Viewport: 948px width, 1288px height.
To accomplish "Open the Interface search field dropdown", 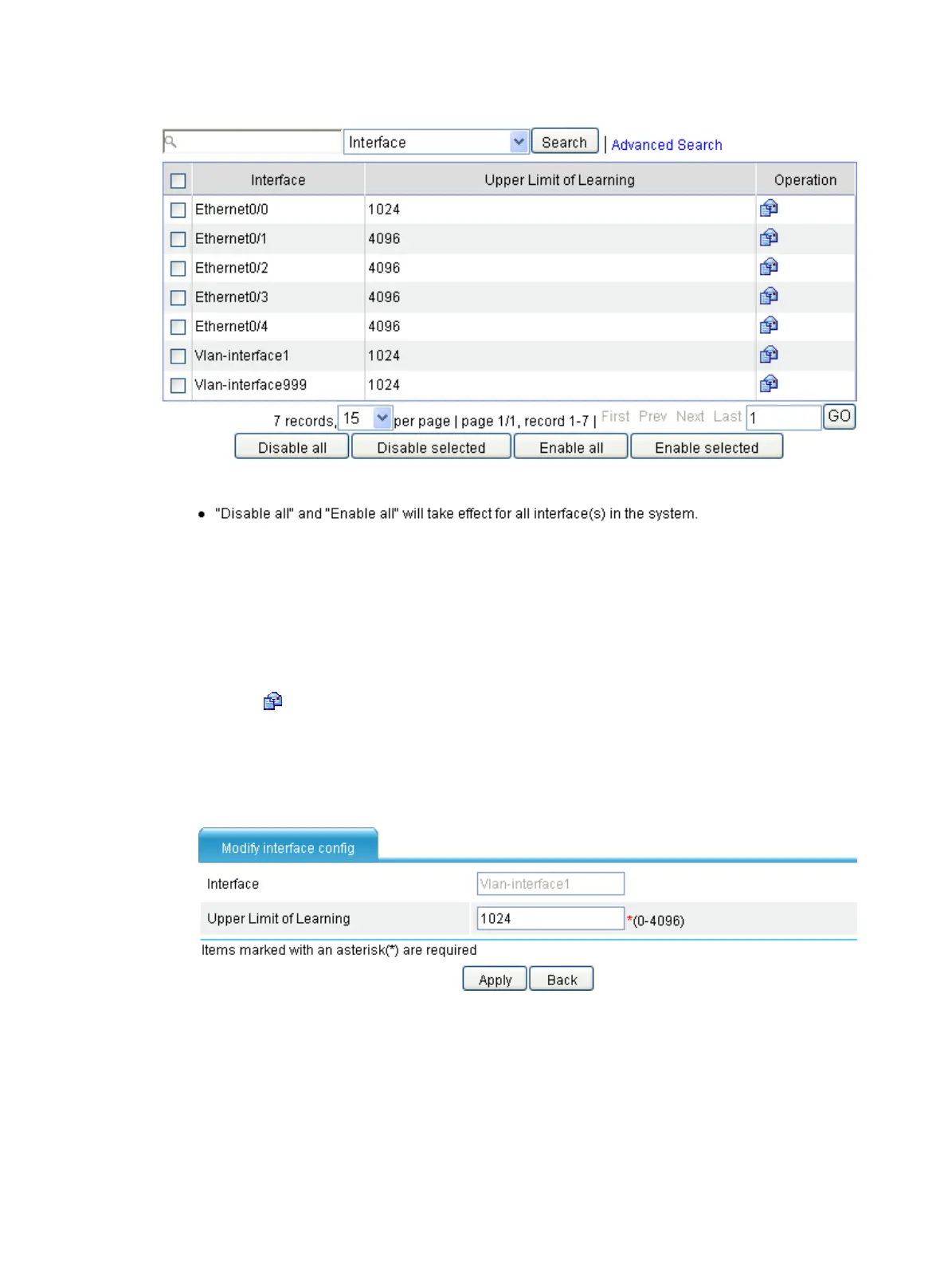I will click(x=437, y=142).
